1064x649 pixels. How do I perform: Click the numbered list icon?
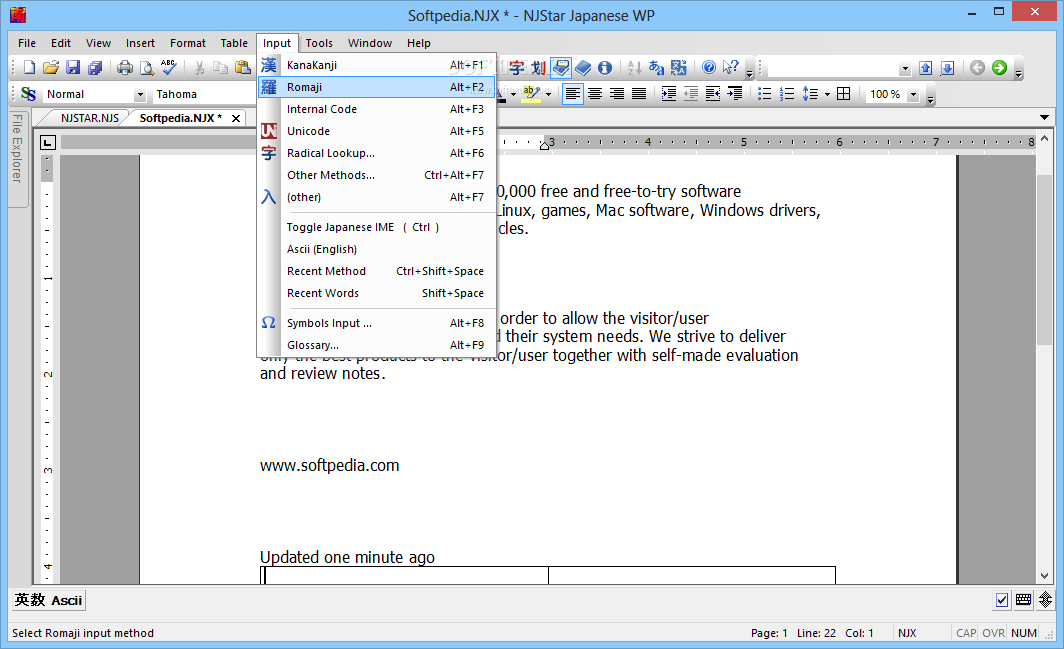787,94
